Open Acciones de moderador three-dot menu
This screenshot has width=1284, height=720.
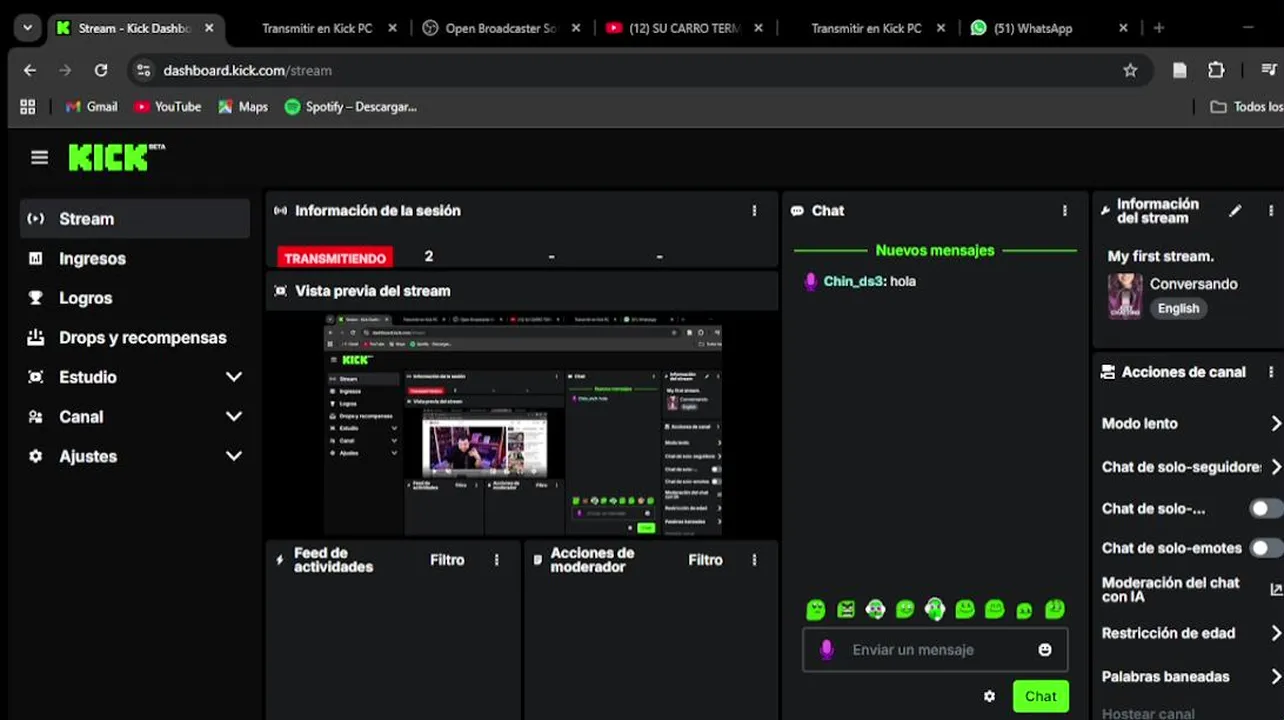(x=755, y=560)
